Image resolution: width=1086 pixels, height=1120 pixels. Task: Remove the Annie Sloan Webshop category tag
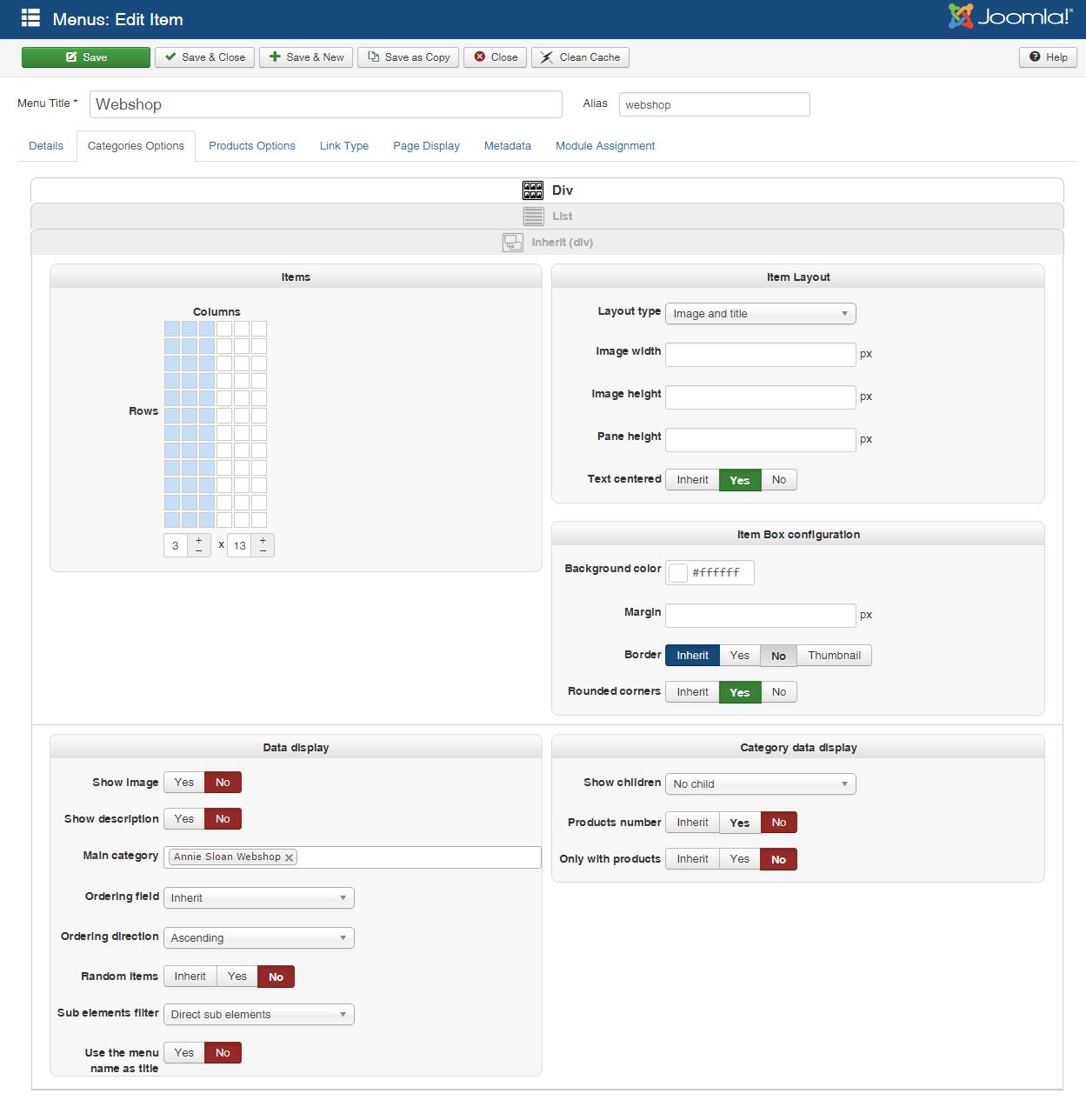(289, 857)
